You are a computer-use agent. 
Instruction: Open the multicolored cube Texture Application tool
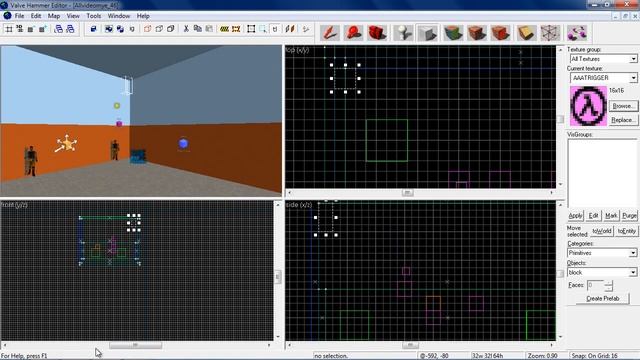[453, 33]
